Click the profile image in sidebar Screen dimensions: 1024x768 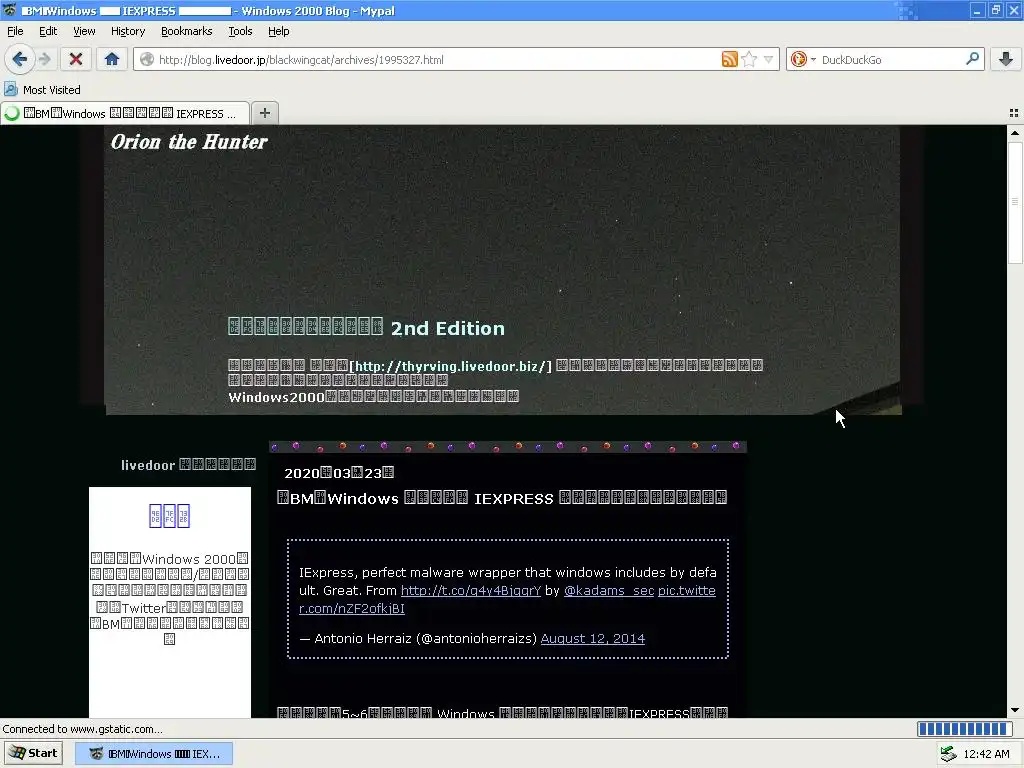pyautogui.click(x=169, y=516)
